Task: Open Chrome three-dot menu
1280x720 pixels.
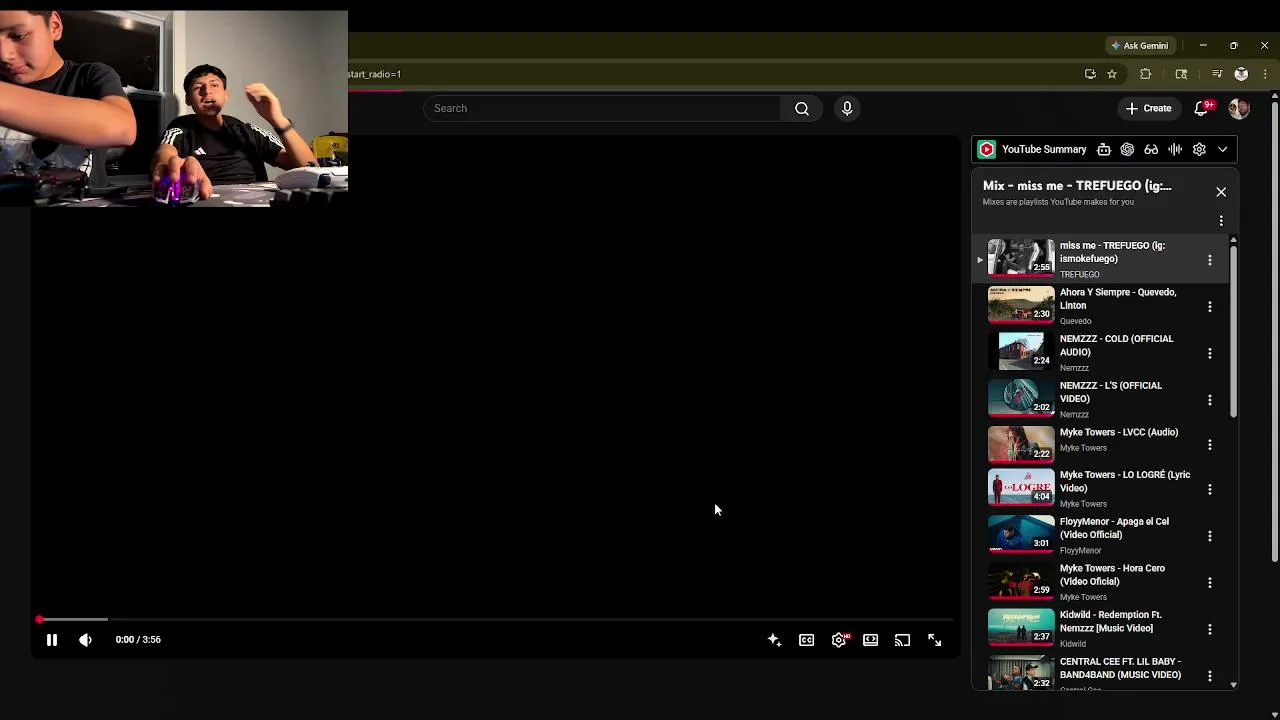Action: tap(1265, 74)
